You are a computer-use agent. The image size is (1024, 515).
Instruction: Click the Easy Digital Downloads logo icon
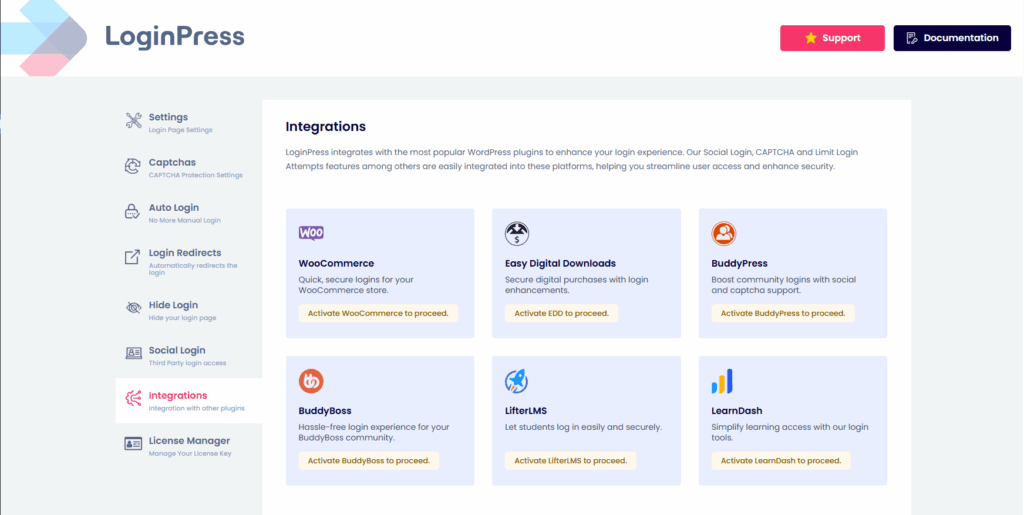pos(517,234)
